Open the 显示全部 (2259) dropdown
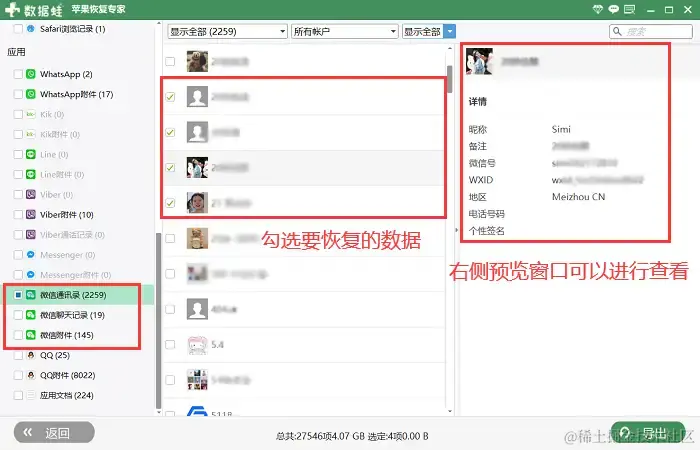The height and width of the screenshot is (450, 700). click(x=227, y=31)
